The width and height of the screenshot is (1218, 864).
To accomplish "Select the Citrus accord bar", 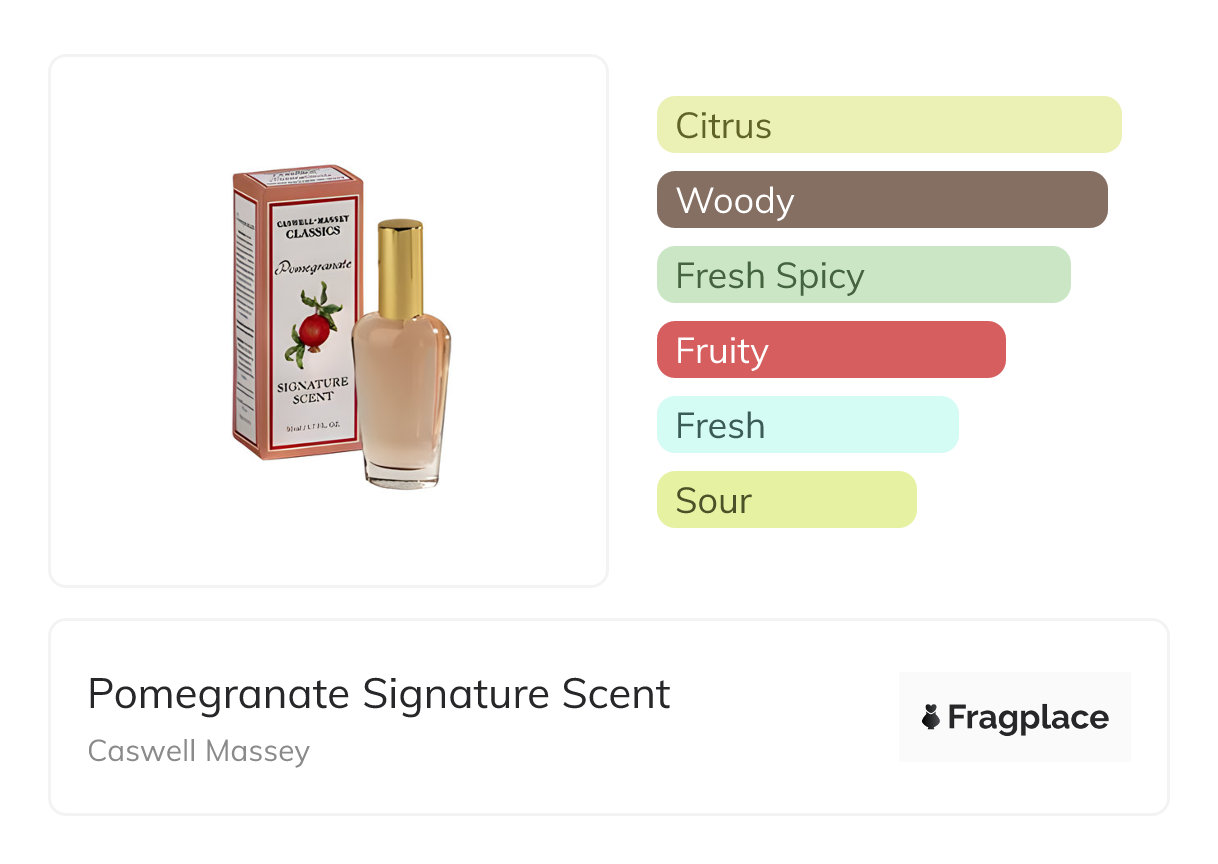I will (888, 125).
